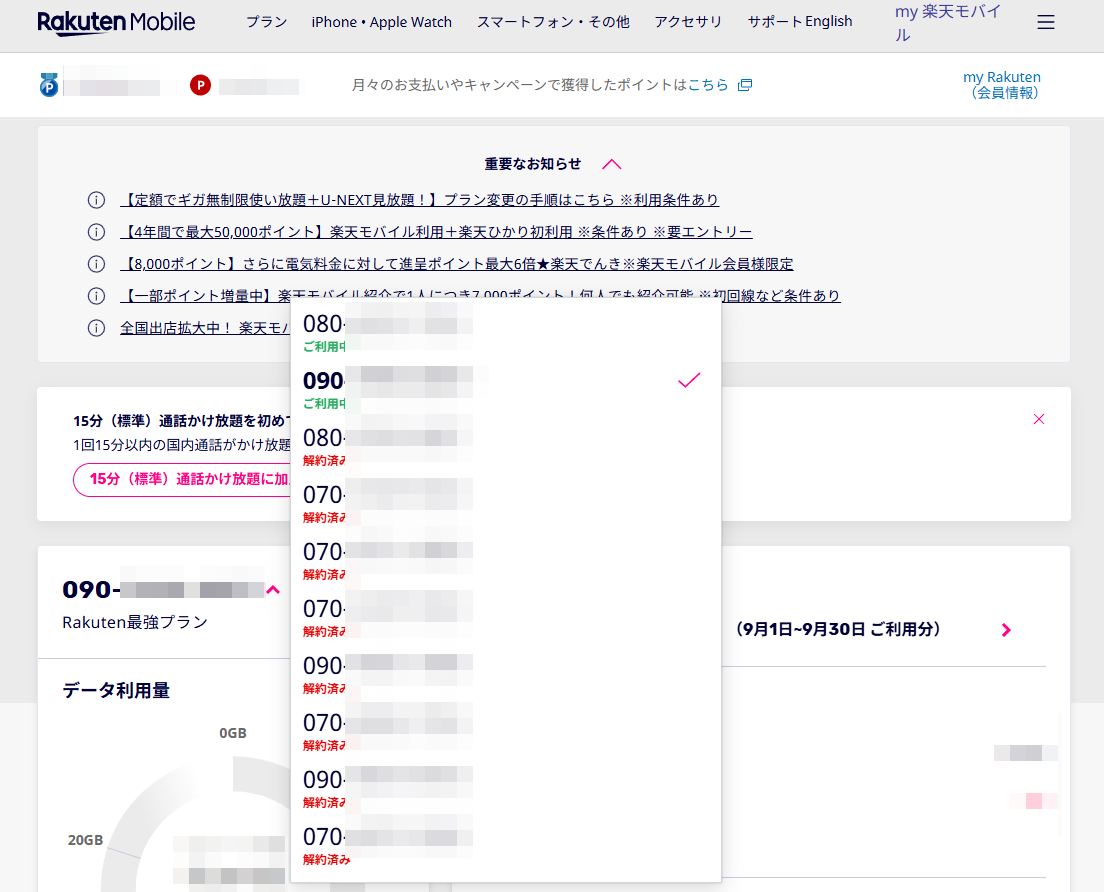Close the 15分通話かけ放題 banner
Screen dimensions: 1104x892
[1039, 419]
